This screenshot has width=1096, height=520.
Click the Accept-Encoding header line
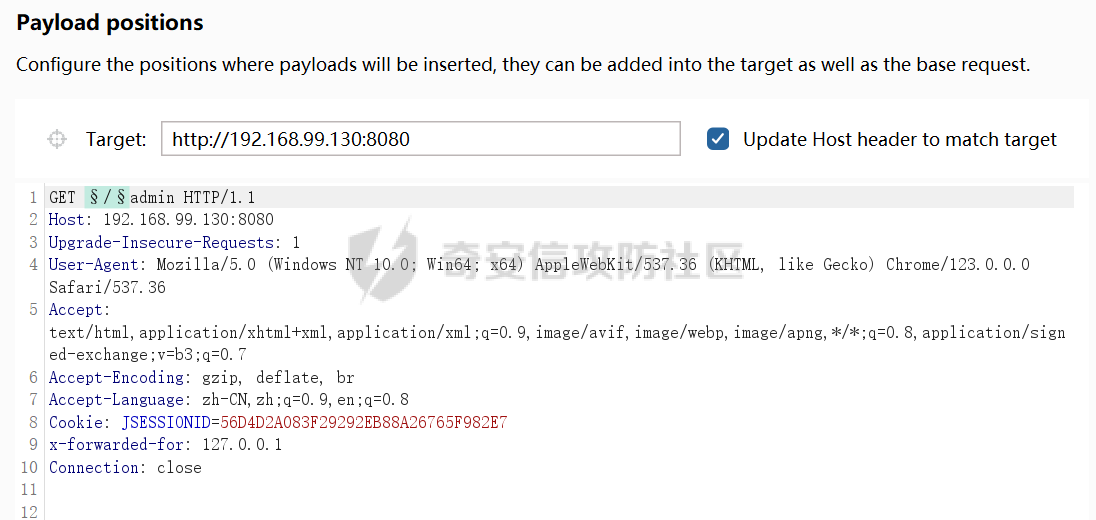(201, 378)
